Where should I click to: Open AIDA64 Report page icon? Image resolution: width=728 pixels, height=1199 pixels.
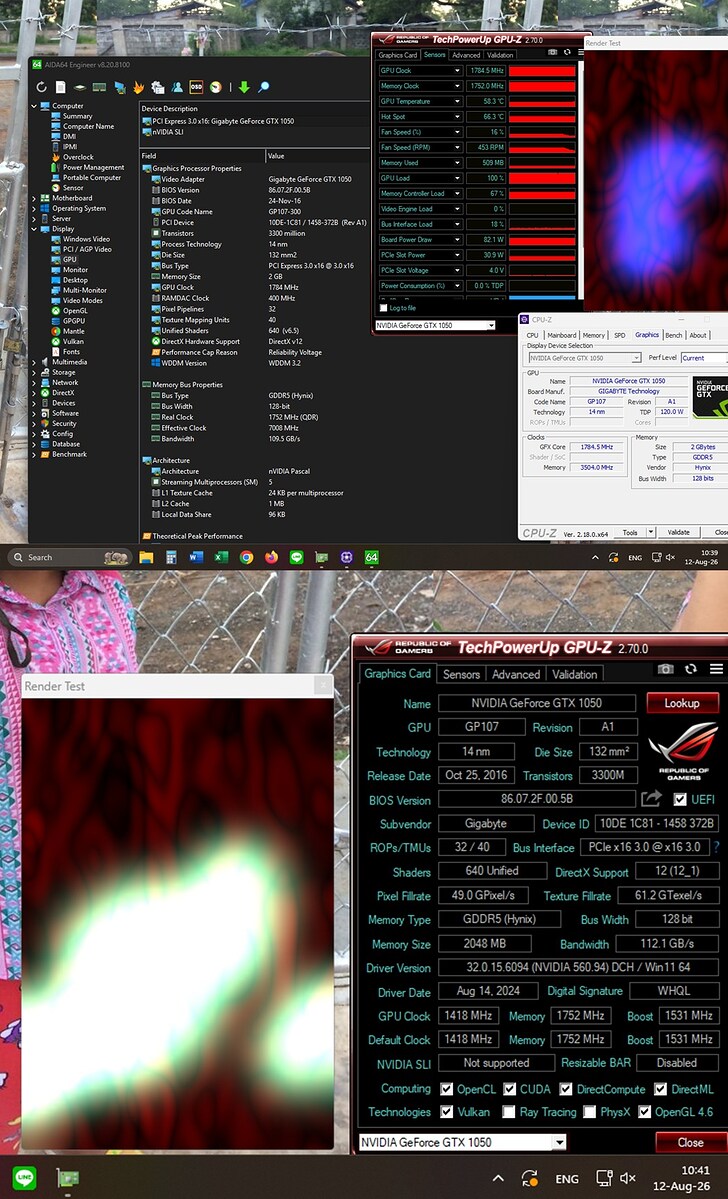60,87
